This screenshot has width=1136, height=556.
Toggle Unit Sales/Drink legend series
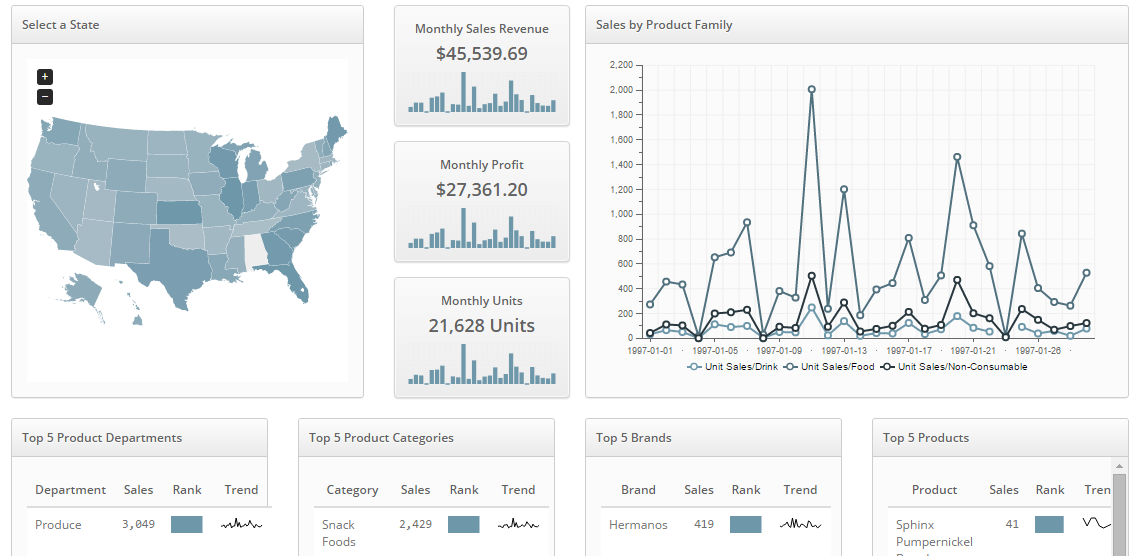pyautogui.click(x=732, y=367)
